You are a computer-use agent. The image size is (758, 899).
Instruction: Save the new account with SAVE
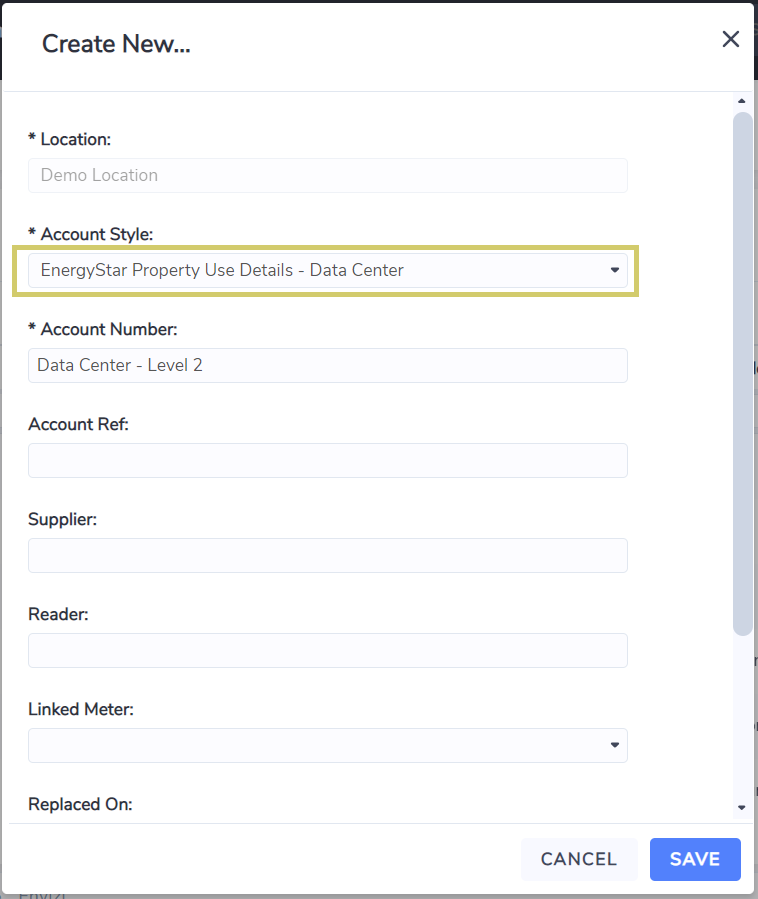click(695, 859)
